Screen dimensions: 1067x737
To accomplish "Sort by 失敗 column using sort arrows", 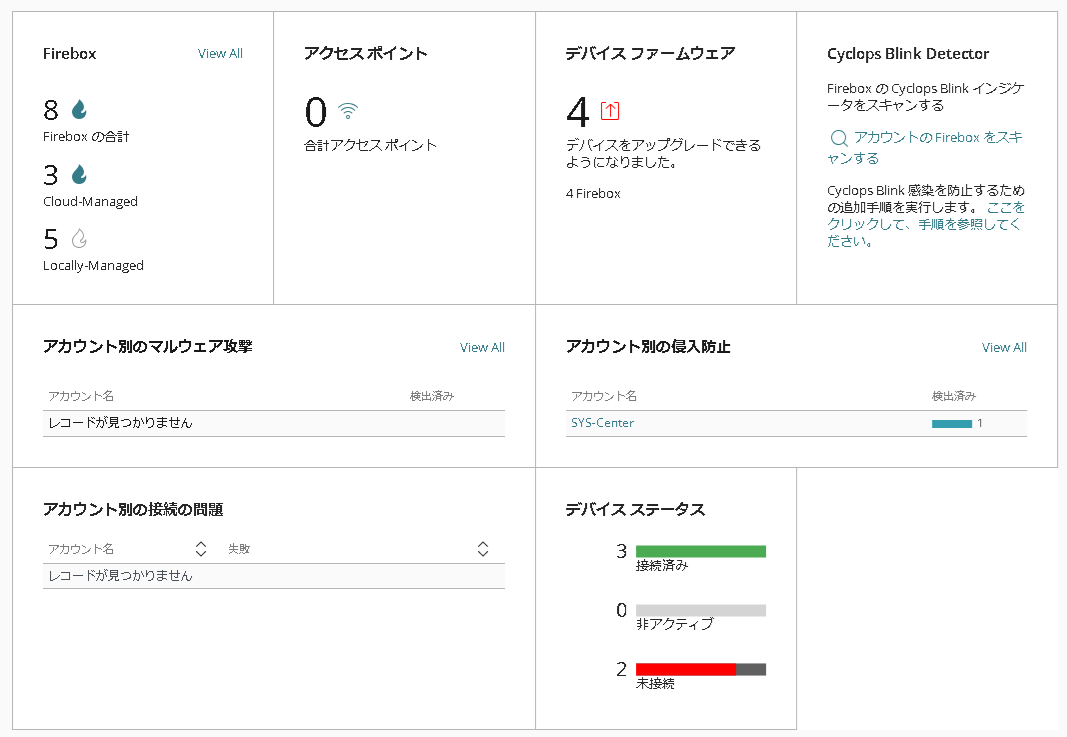I will (483, 549).
